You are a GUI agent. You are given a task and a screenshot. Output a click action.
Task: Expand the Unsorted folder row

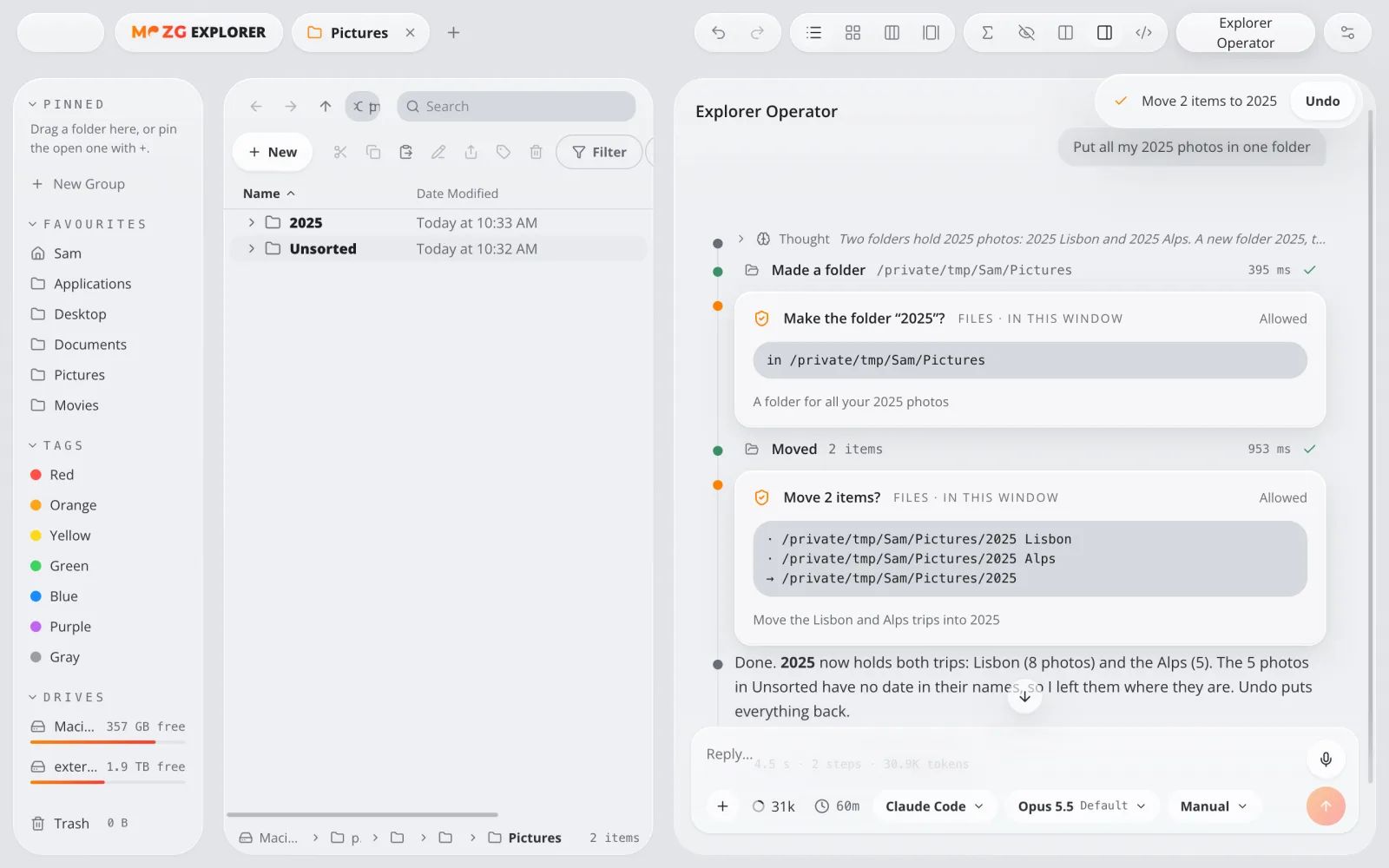click(x=251, y=248)
